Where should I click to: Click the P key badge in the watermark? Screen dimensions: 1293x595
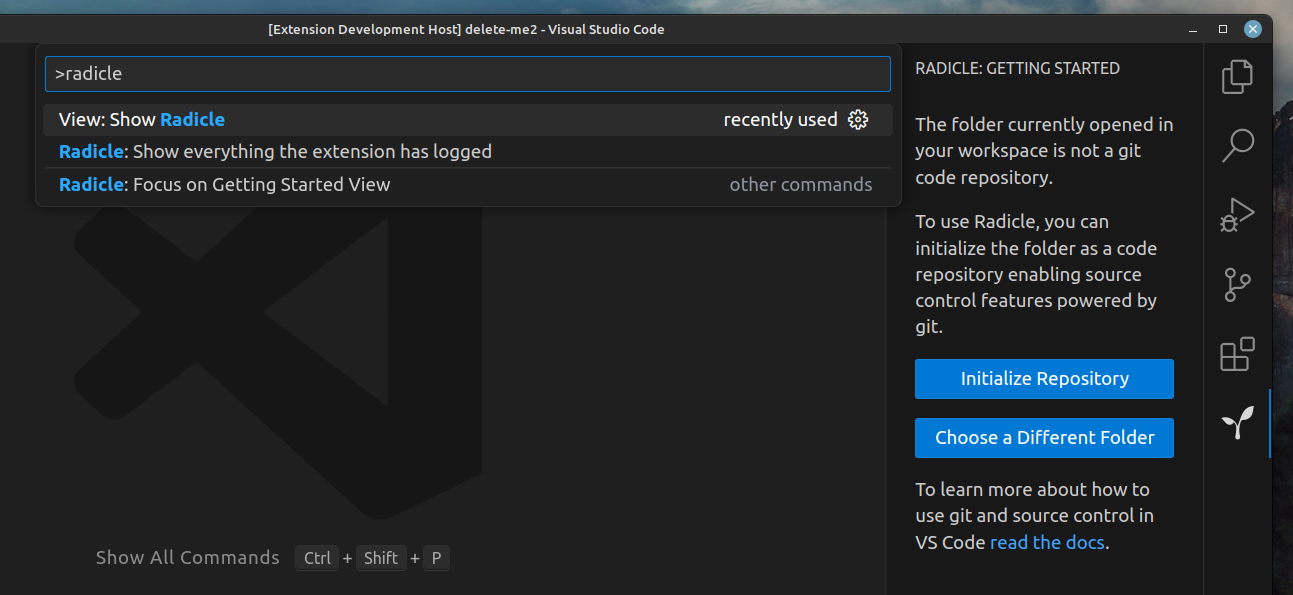coord(436,558)
